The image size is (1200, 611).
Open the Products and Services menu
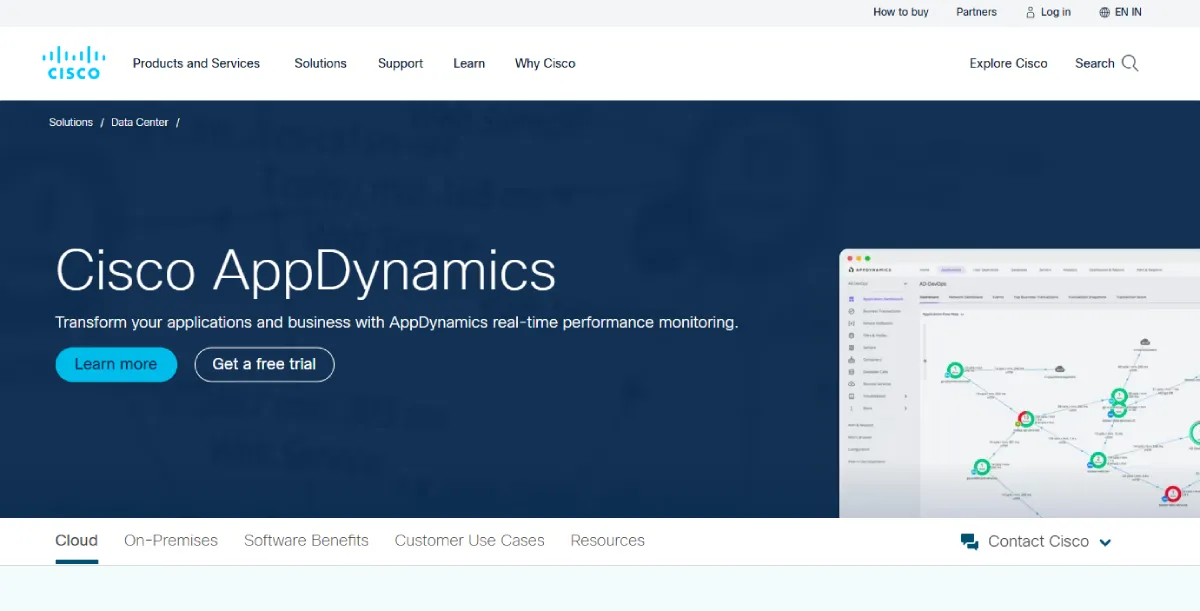tap(196, 63)
